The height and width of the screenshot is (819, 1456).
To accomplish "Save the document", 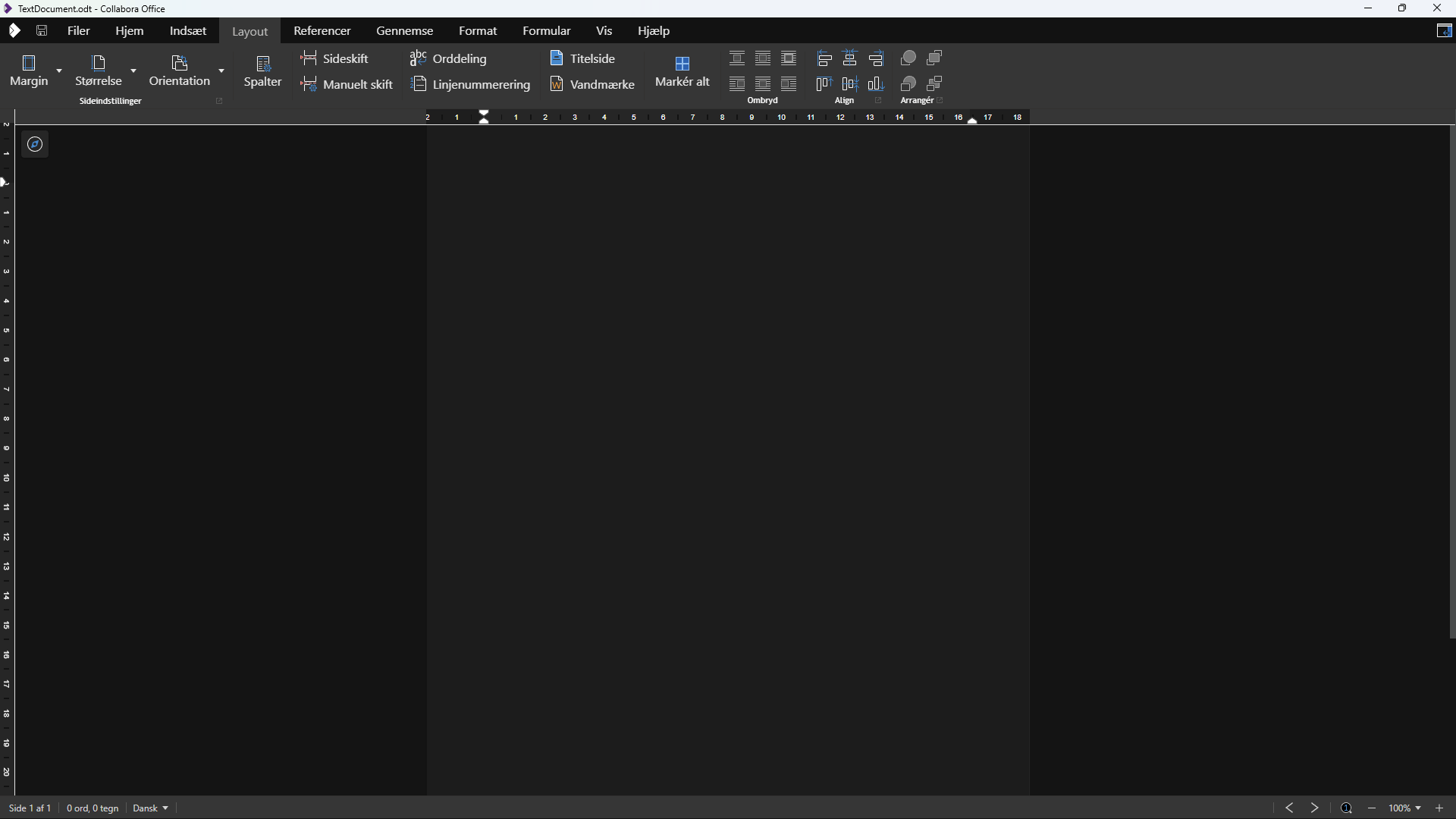I will coord(42,30).
